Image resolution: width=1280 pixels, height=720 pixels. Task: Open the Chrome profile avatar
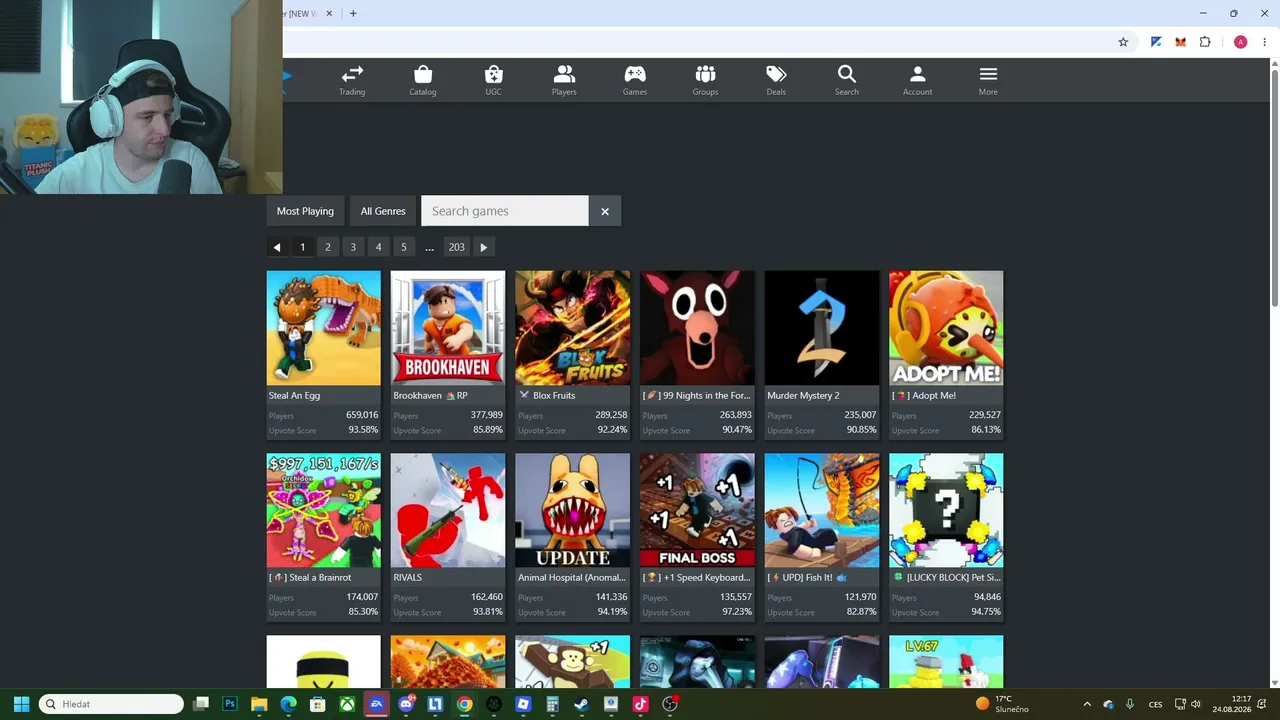[1240, 42]
